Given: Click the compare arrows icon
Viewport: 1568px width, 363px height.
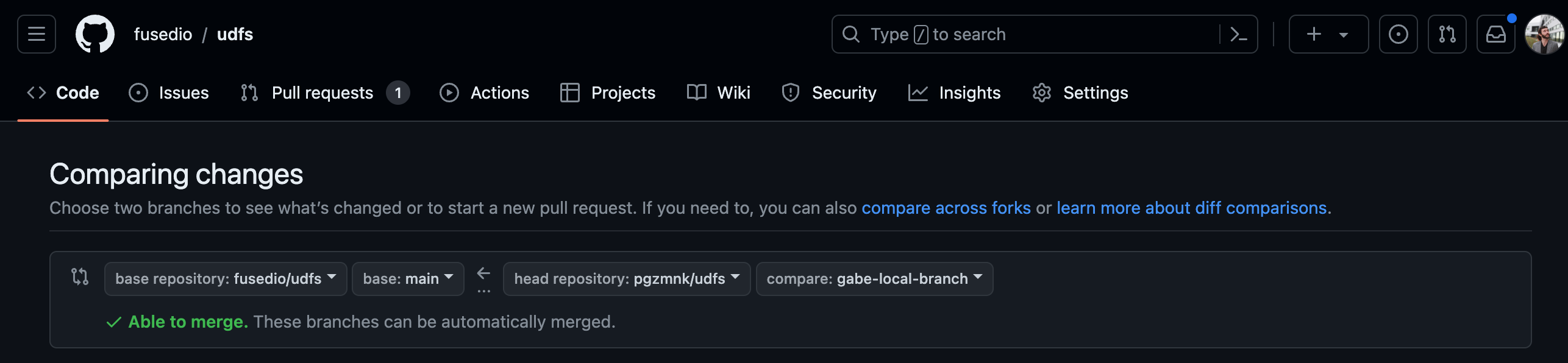Looking at the screenshot, I should click(80, 277).
